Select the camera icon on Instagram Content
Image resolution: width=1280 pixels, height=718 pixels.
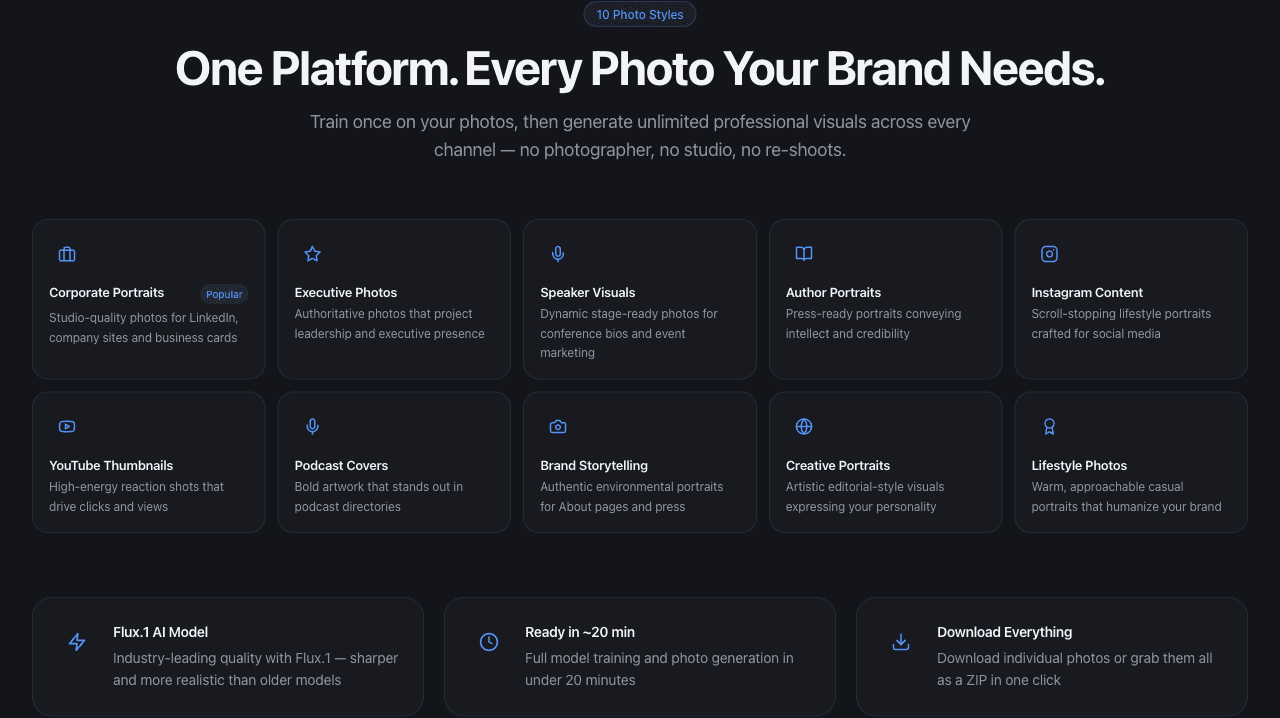1049,254
